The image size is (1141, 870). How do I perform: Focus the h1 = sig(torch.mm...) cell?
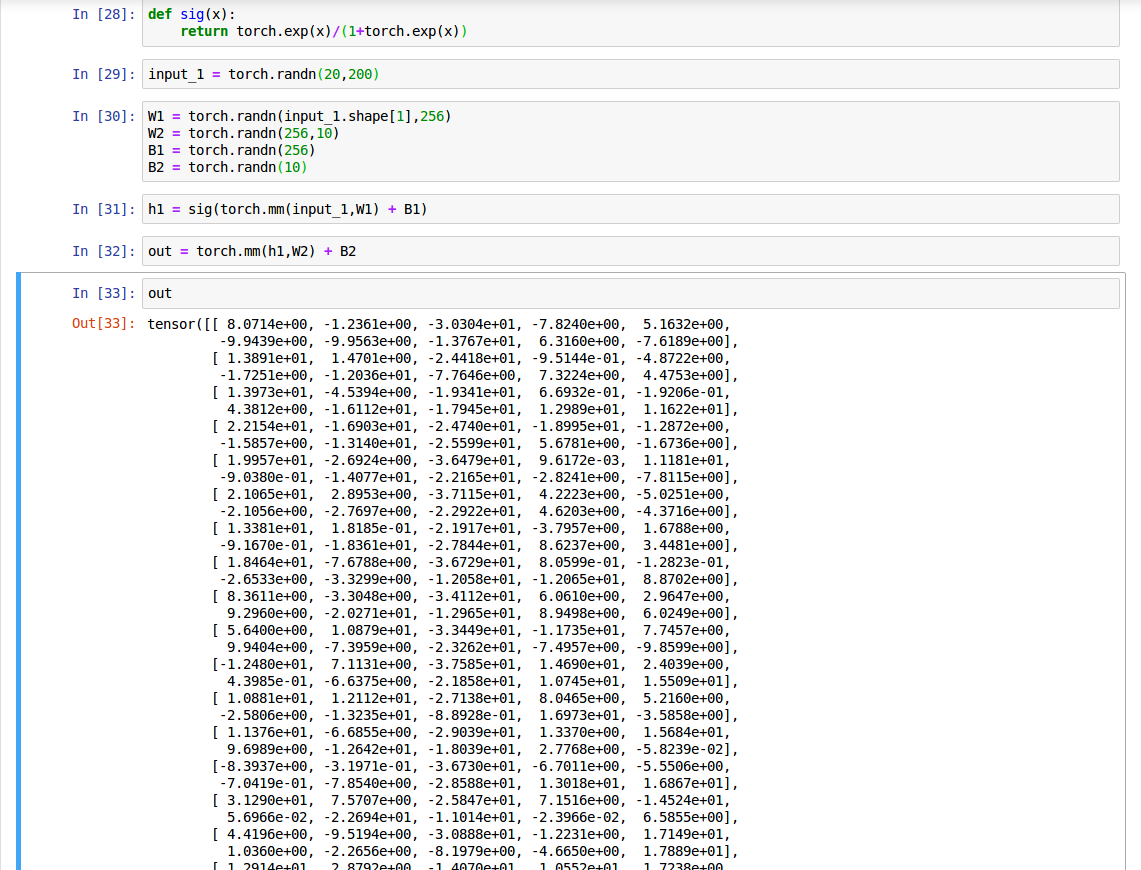click(288, 209)
